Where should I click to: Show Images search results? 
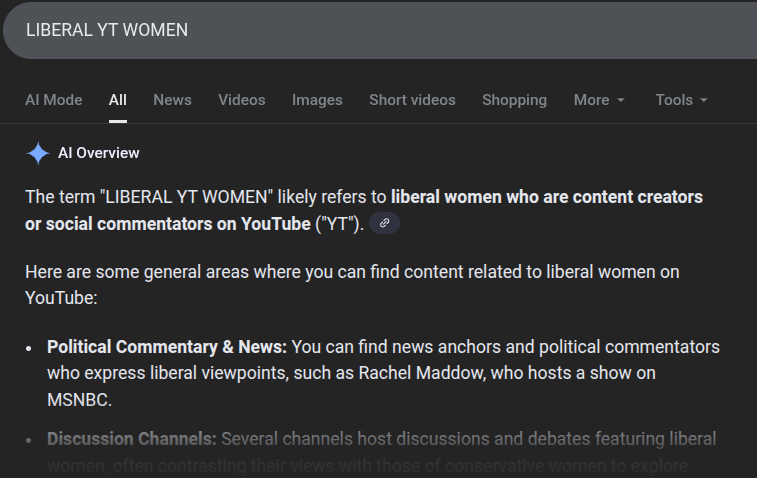[317, 100]
